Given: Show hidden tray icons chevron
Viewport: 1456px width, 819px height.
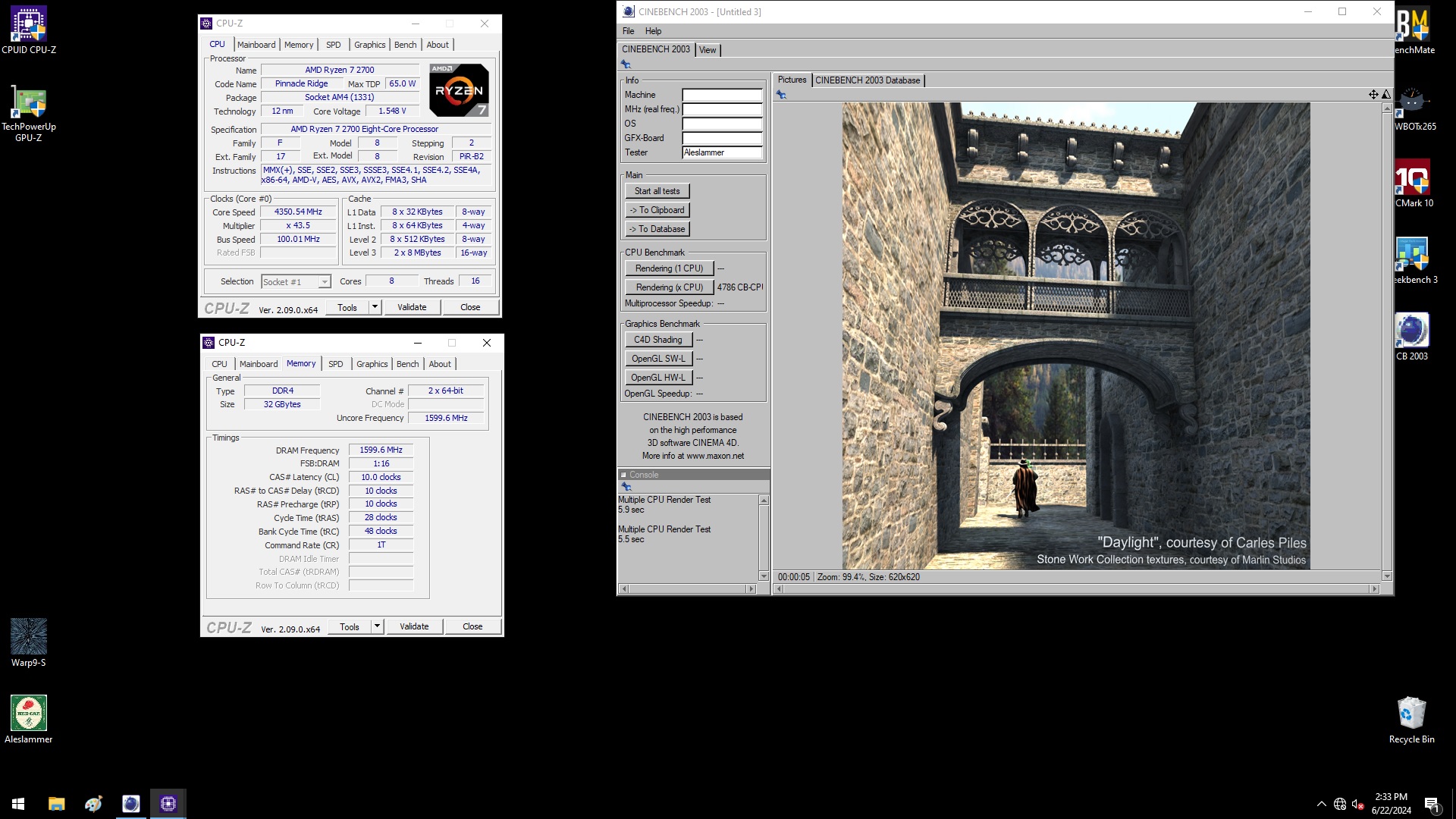Looking at the screenshot, I should 1322,804.
